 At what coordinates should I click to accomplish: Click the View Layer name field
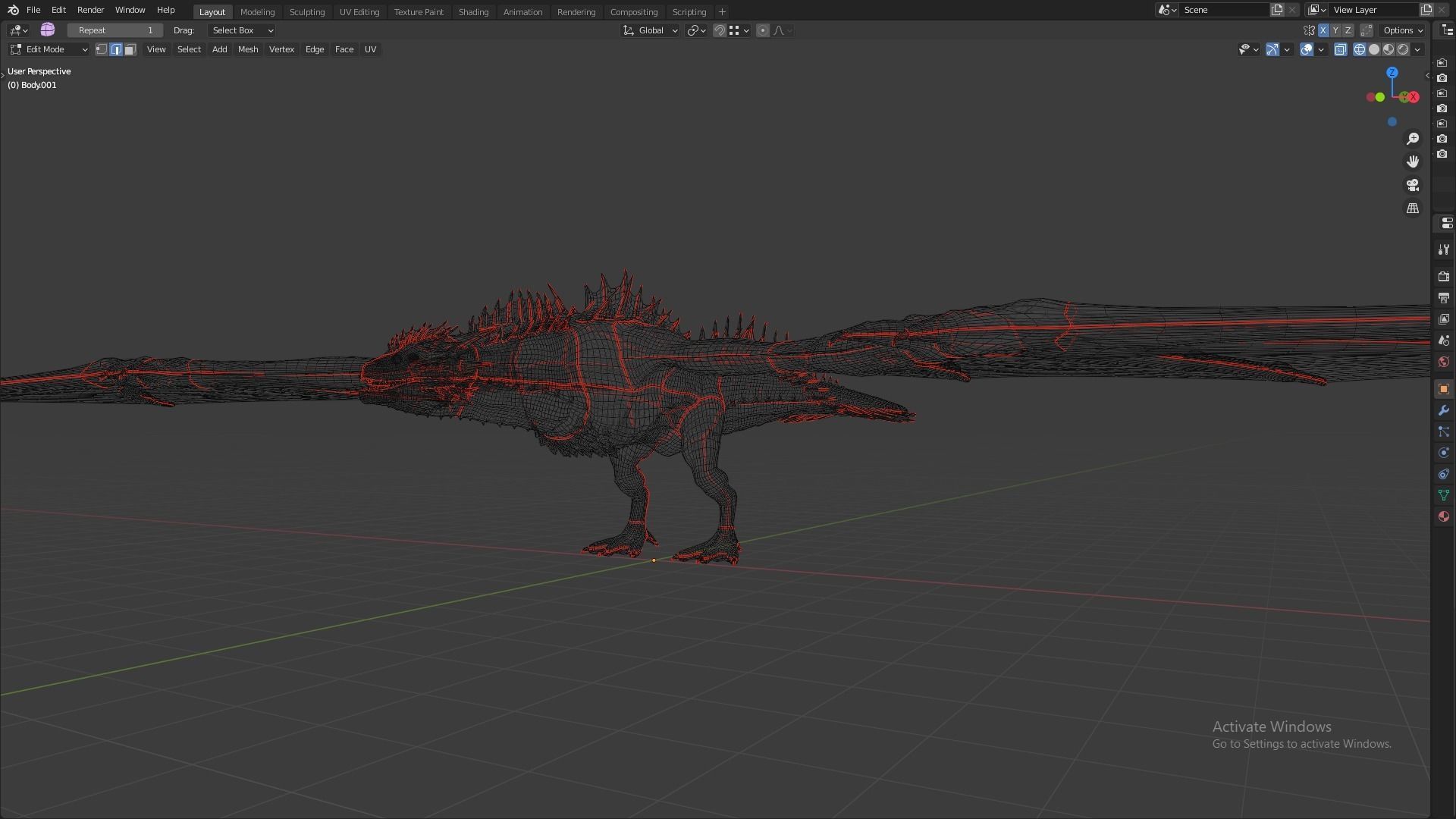pos(1374,10)
